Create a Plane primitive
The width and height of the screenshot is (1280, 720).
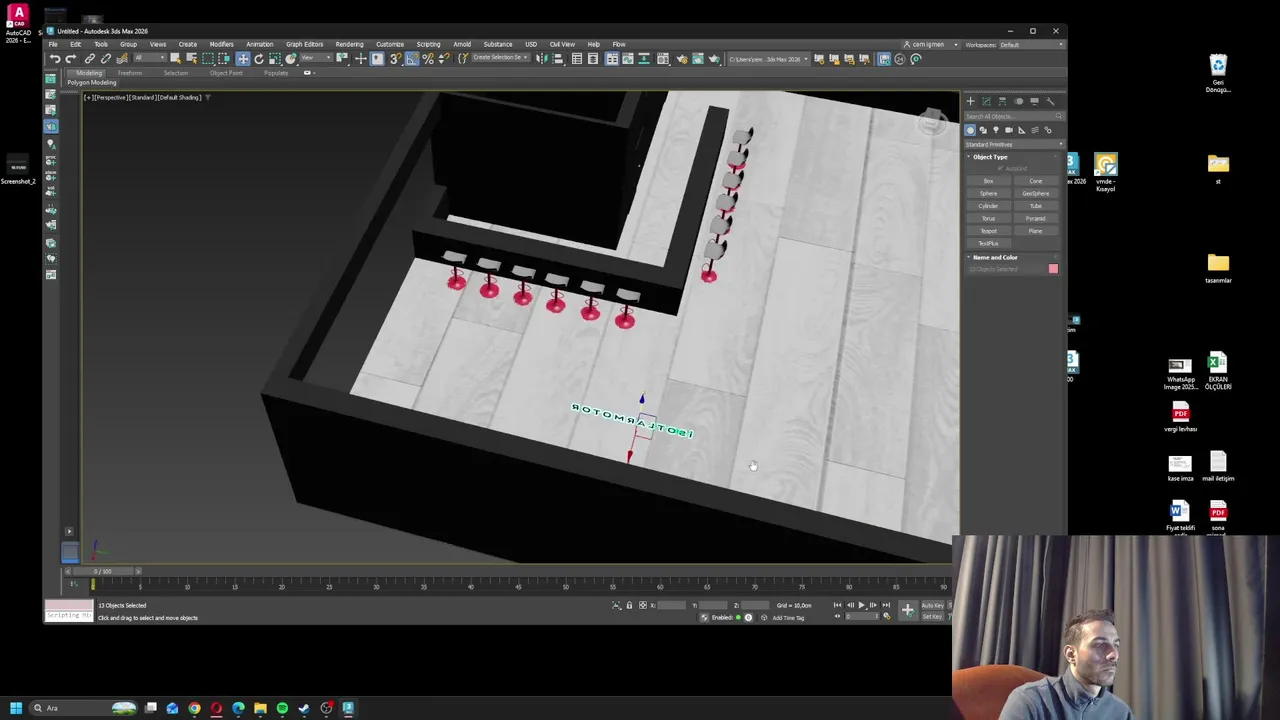[x=1035, y=231]
